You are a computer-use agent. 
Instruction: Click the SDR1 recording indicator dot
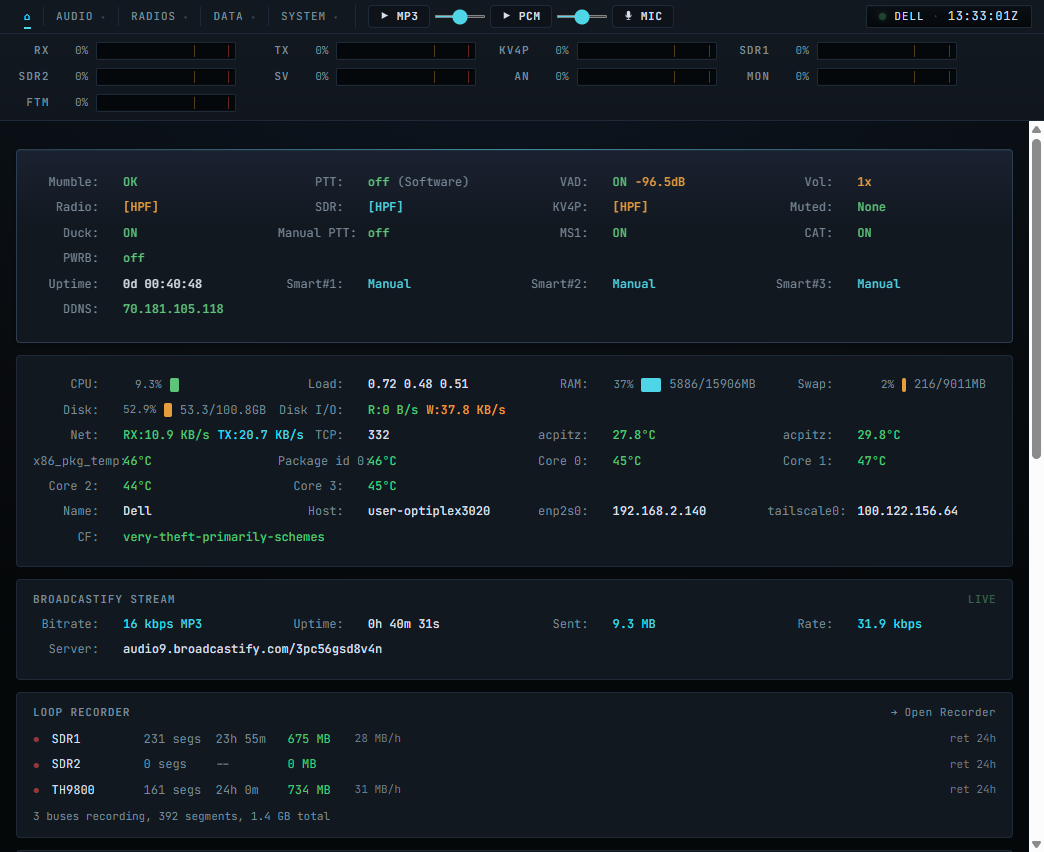(x=36, y=740)
